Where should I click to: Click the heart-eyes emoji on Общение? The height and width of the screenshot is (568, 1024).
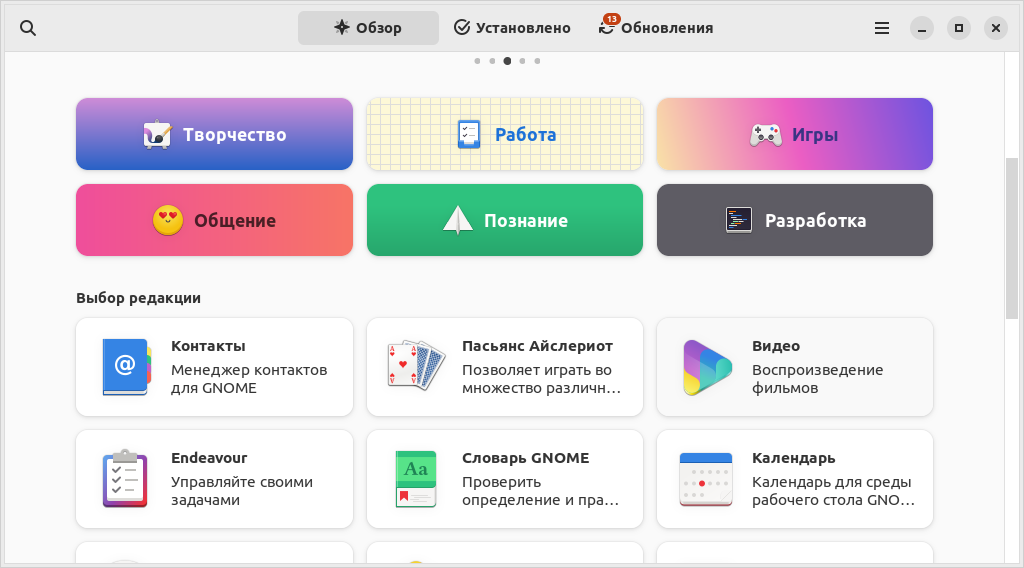coord(168,220)
